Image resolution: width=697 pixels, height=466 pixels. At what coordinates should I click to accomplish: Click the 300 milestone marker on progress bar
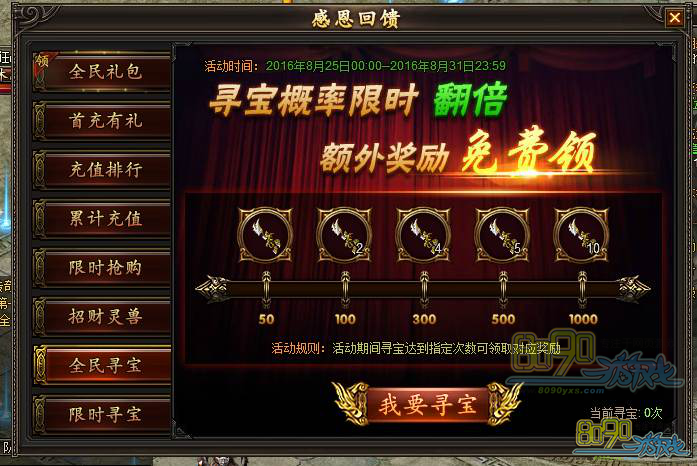tap(424, 289)
